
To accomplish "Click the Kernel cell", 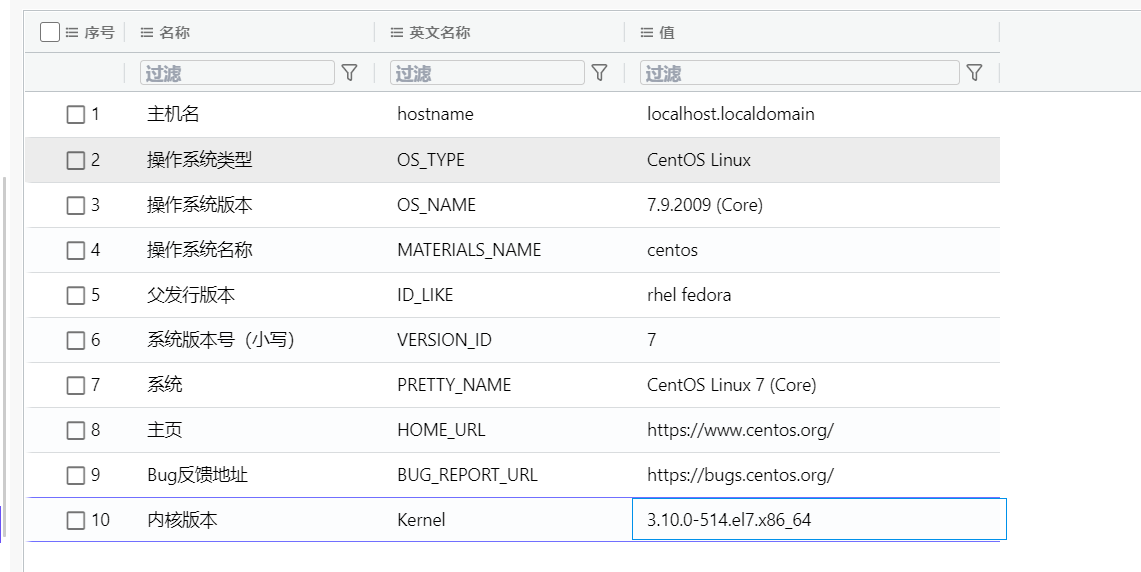I will (x=421, y=520).
